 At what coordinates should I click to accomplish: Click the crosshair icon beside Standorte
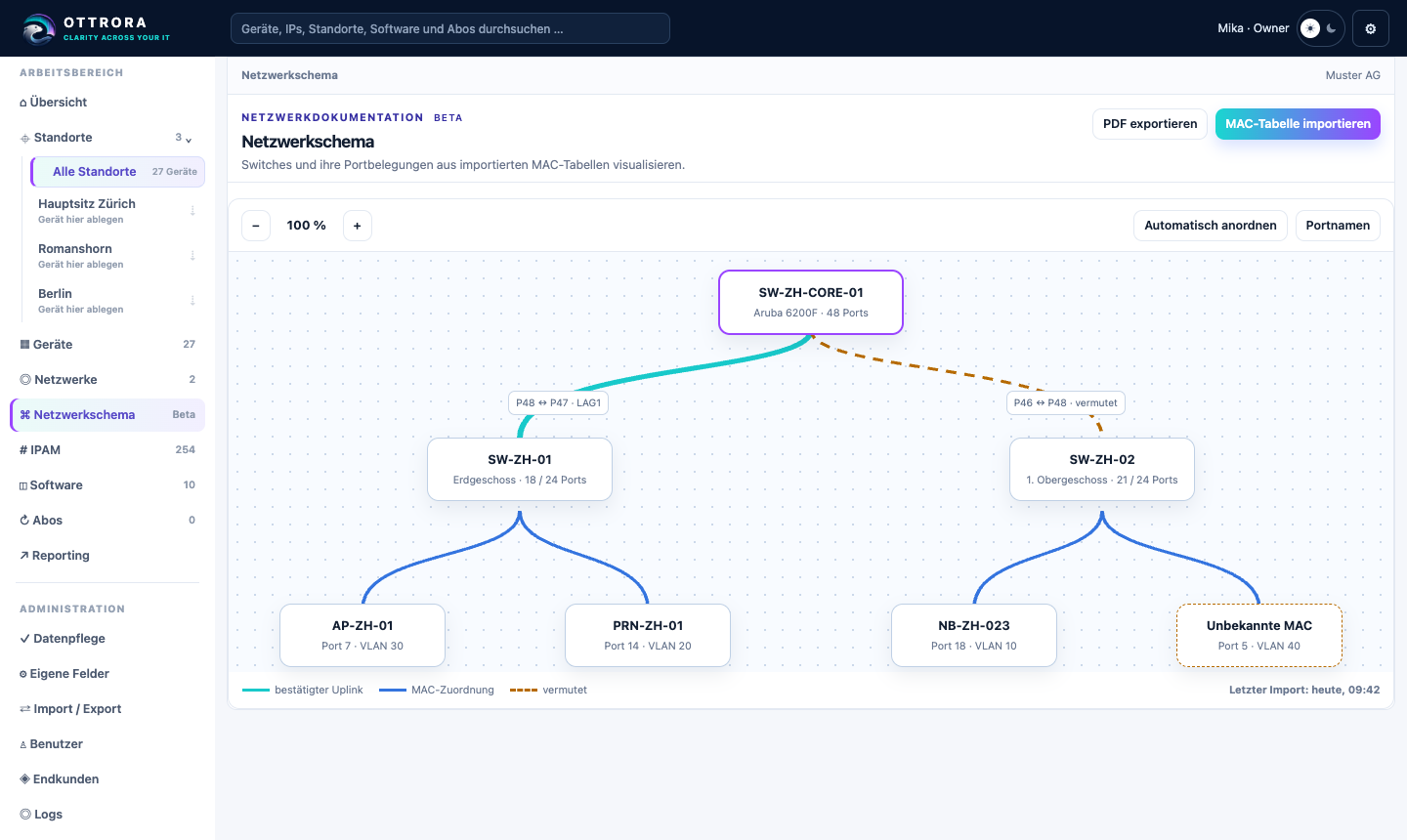(25, 138)
